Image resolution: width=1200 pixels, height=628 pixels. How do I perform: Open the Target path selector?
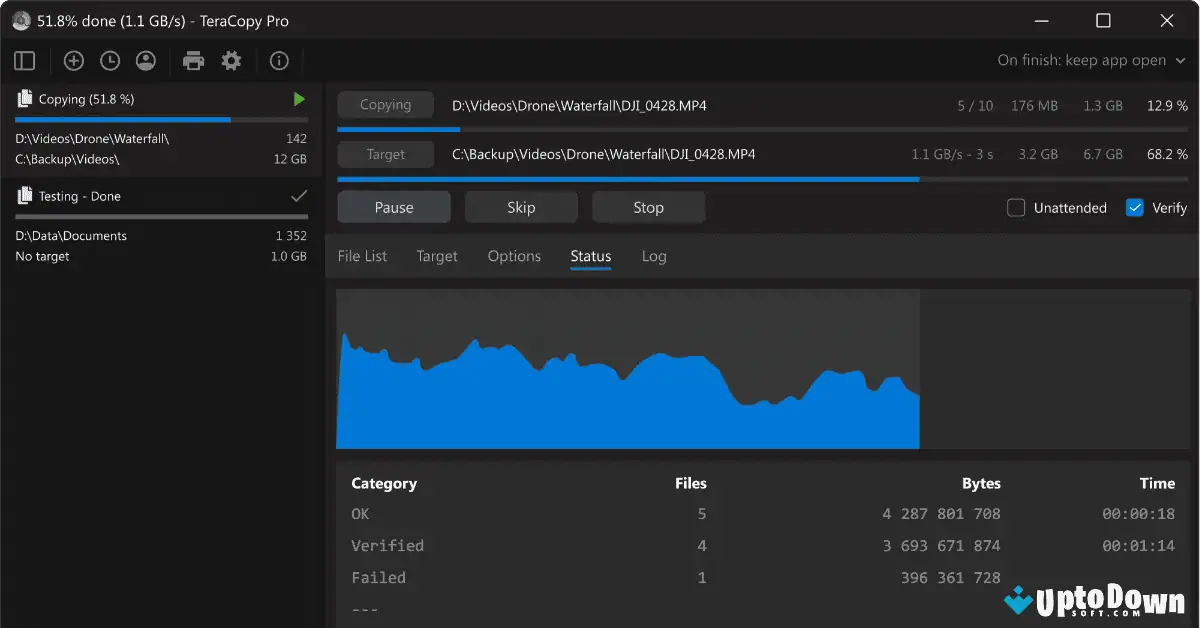385,154
